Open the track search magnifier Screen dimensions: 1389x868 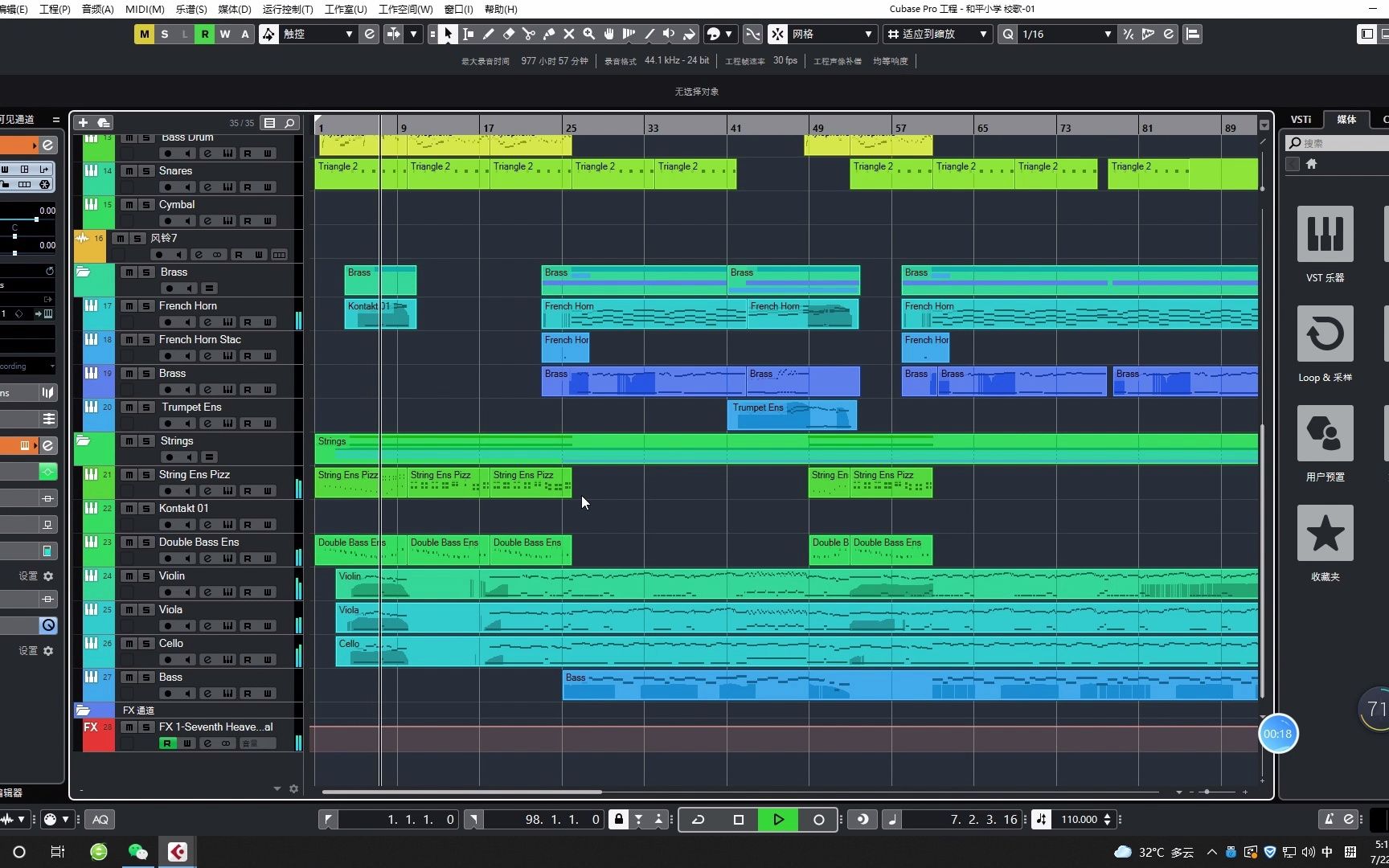click(289, 123)
